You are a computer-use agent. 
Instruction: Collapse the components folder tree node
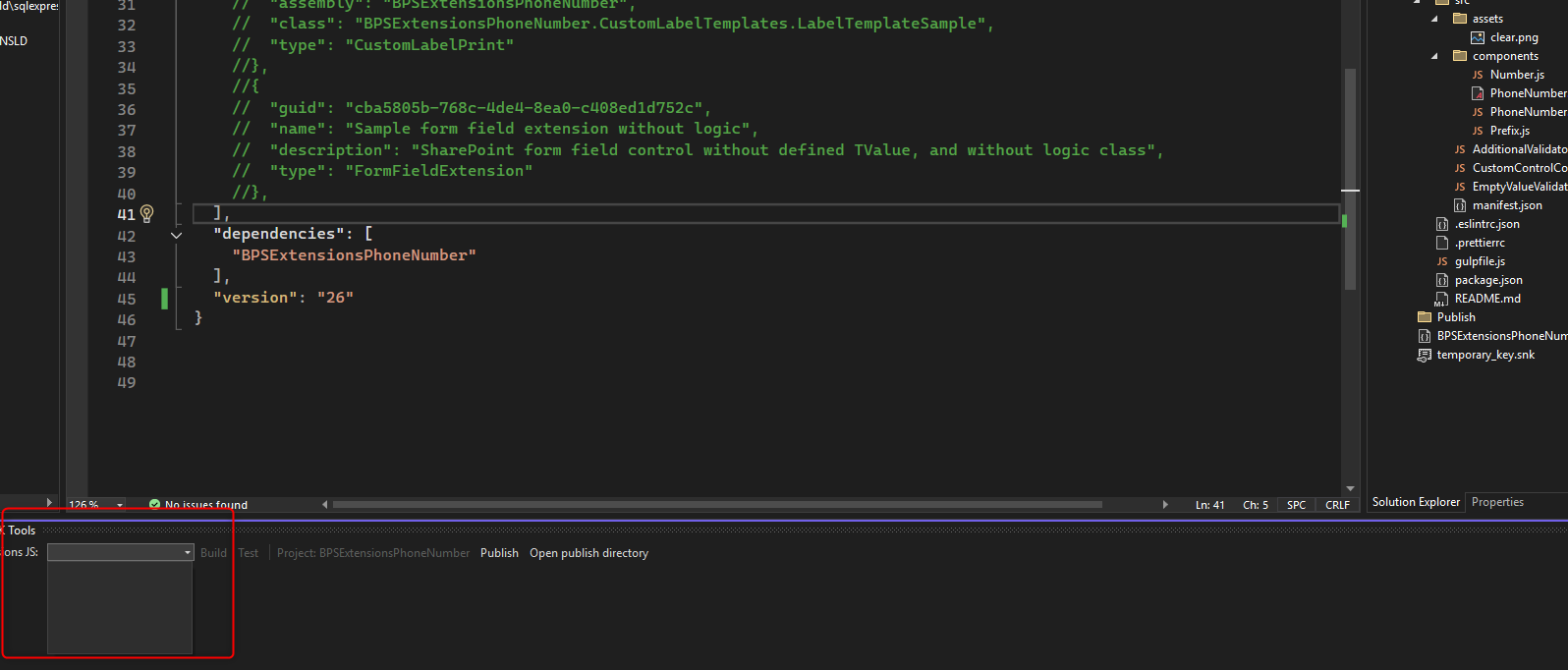click(x=1434, y=56)
